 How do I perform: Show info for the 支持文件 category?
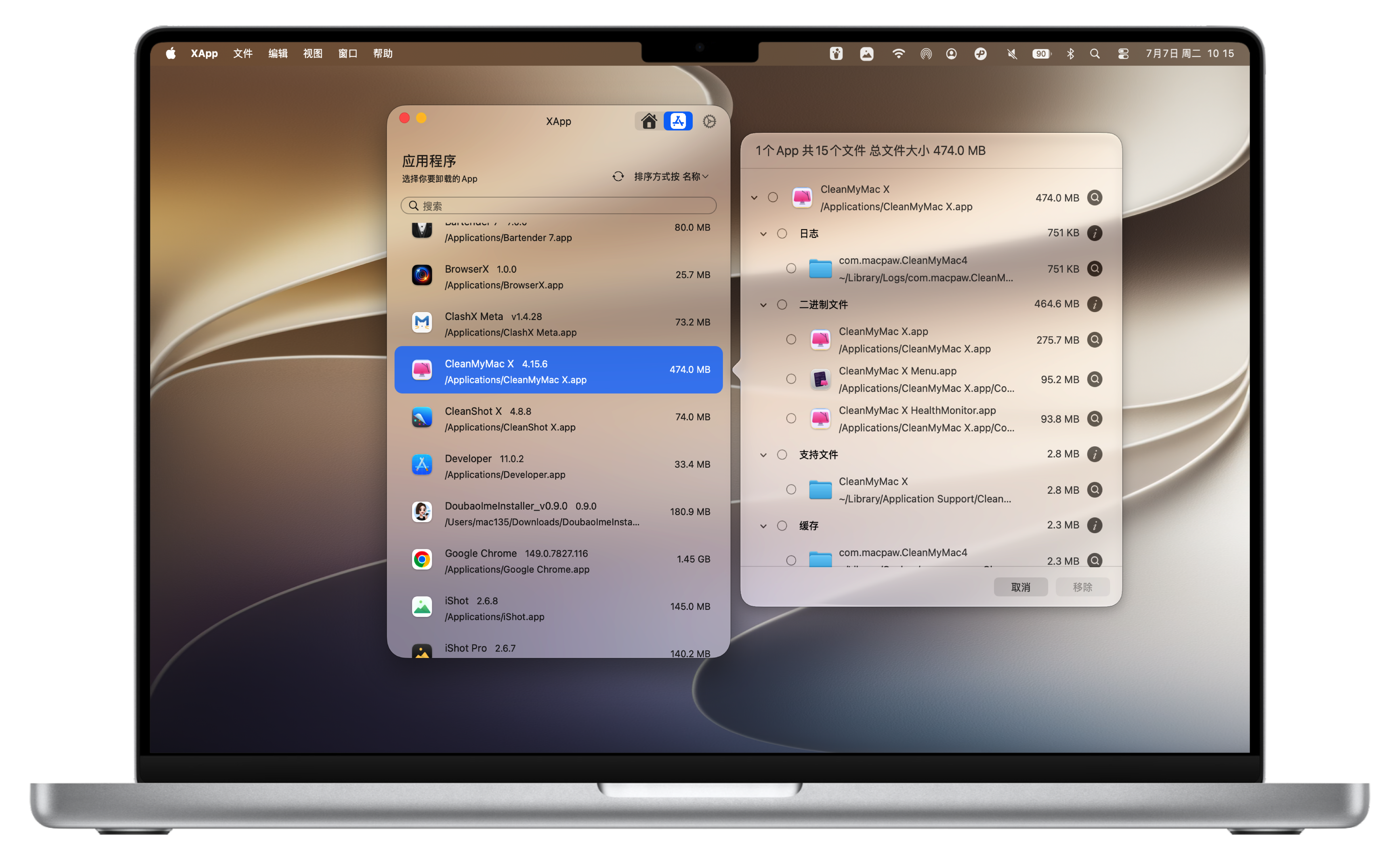(1094, 454)
